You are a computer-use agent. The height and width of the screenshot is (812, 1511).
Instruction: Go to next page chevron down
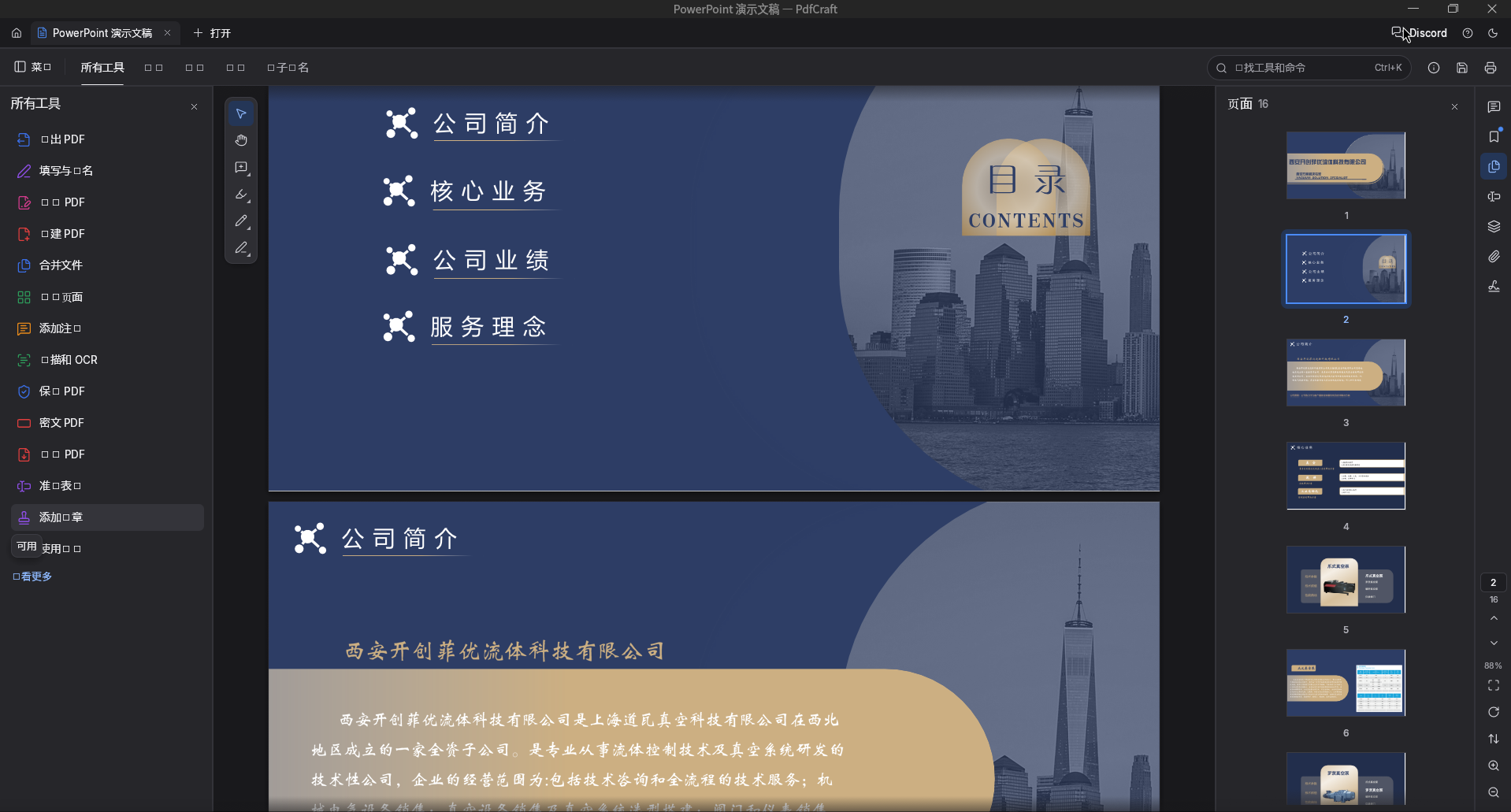point(1494,643)
